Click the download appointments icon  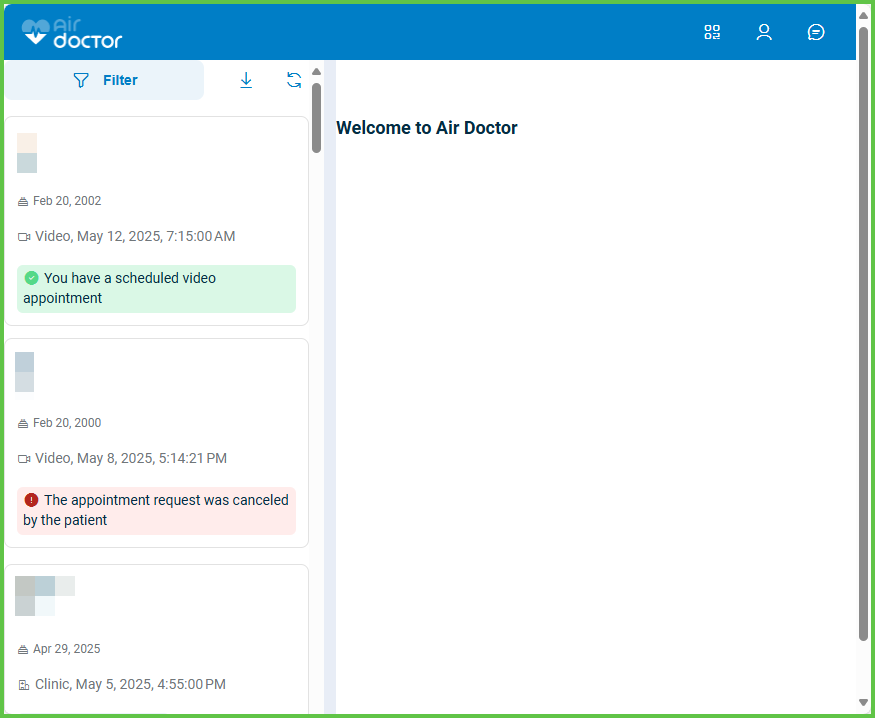pos(246,80)
